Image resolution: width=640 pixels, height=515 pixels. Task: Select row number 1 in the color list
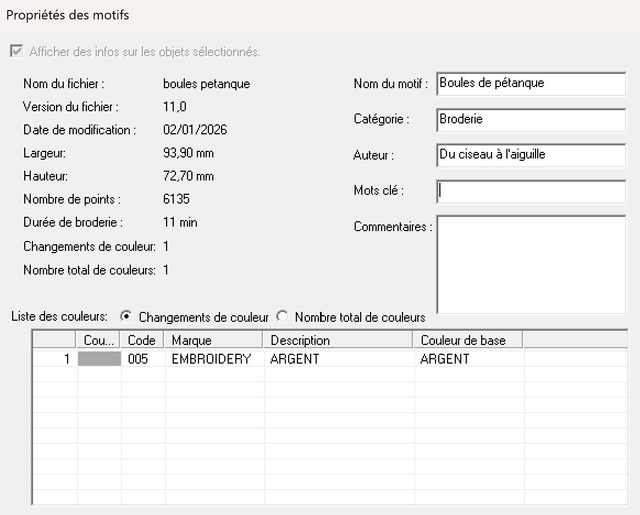pos(55,359)
